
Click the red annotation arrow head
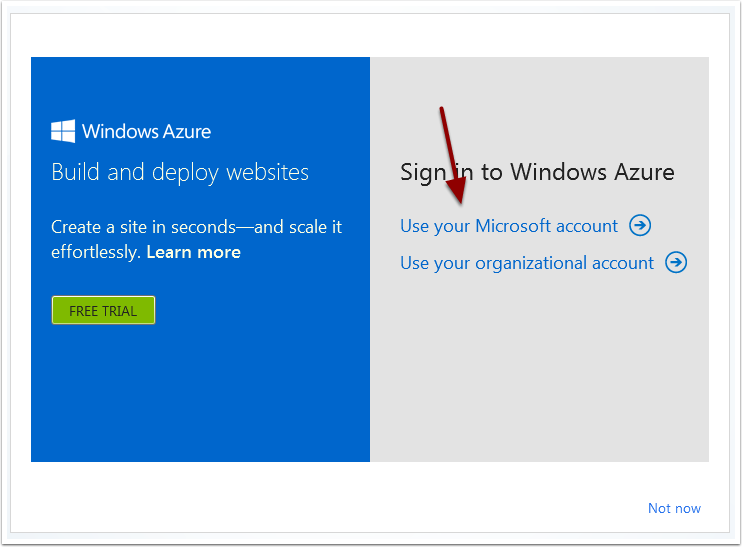click(457, 189)
